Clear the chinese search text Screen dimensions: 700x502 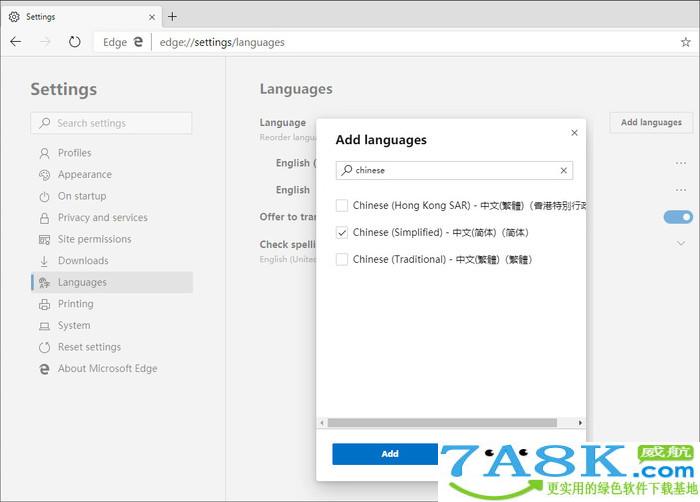(563, 170)
